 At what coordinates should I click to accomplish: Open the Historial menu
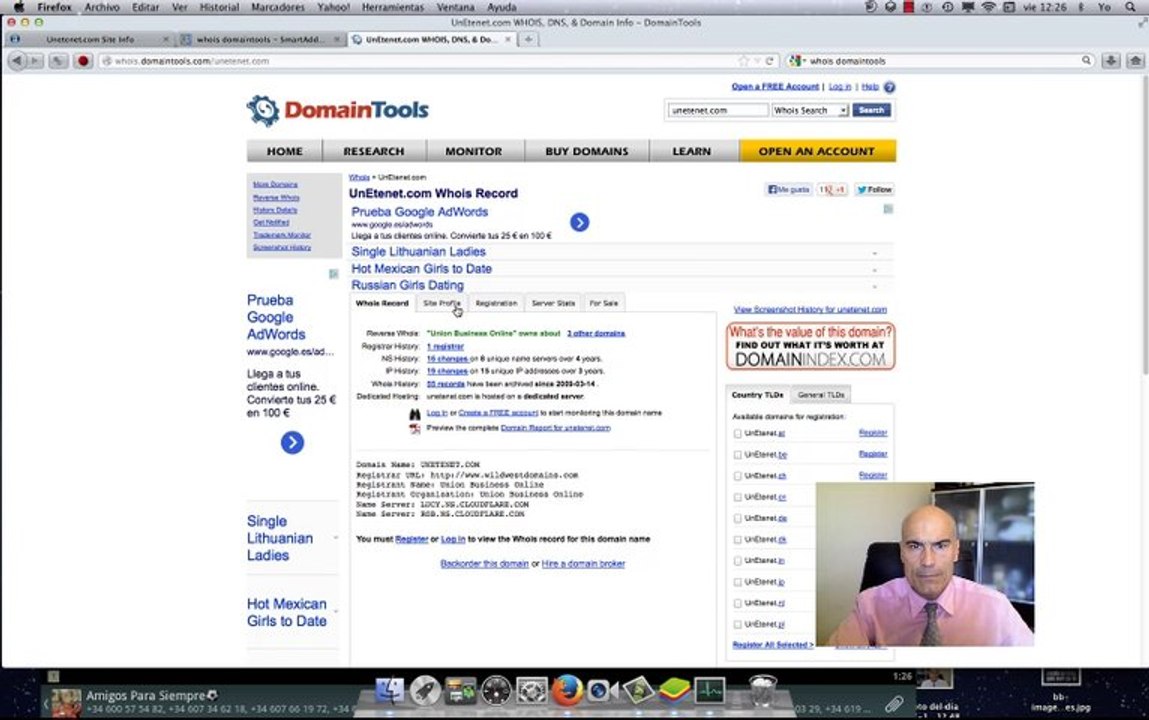click(x=220, y=7)
